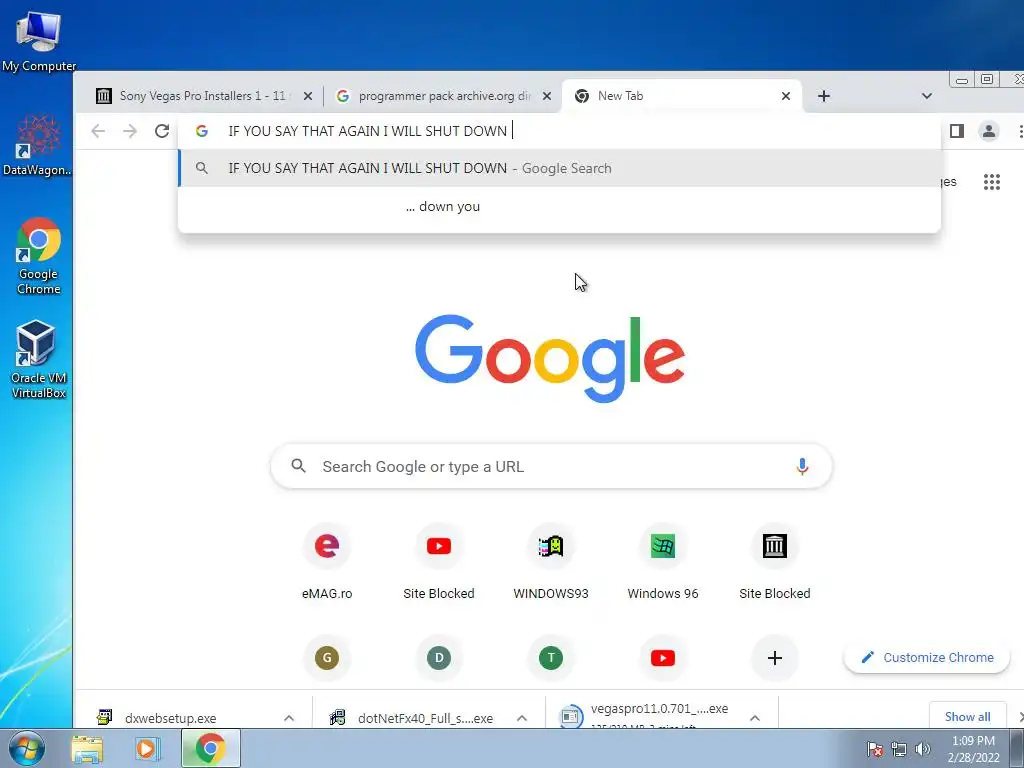Expand the tab search chevron

[x=927, y=96]
